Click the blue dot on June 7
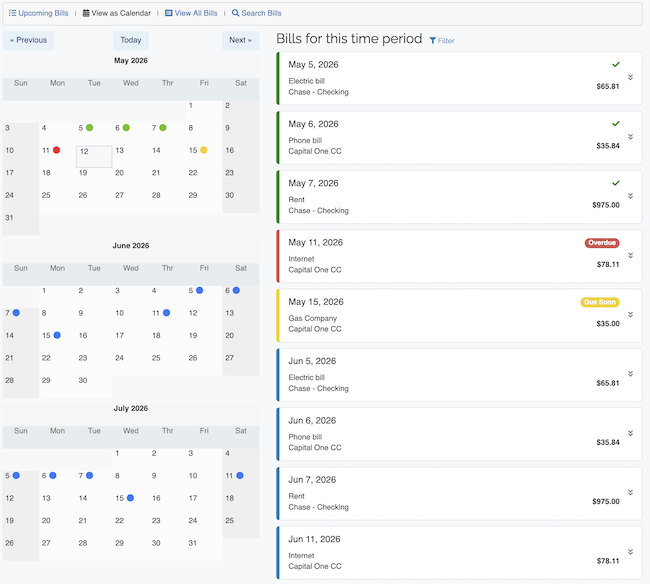650x584 pixels. tap(16, 313)
